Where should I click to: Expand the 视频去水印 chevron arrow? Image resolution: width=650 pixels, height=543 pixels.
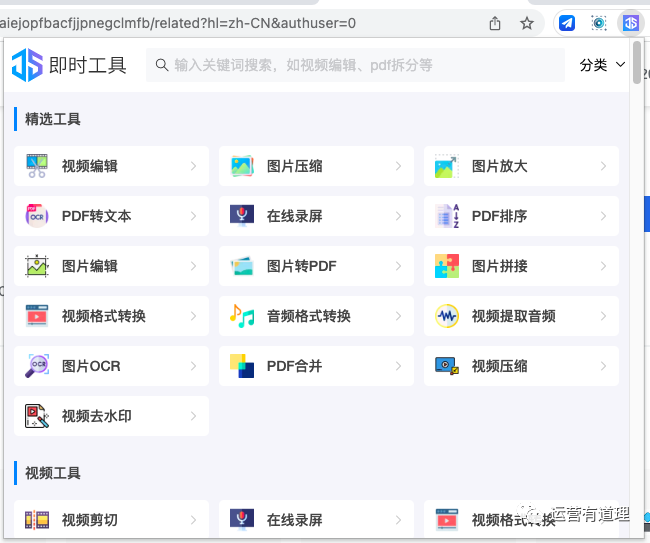pyautogui.click(x=194, y=416)
